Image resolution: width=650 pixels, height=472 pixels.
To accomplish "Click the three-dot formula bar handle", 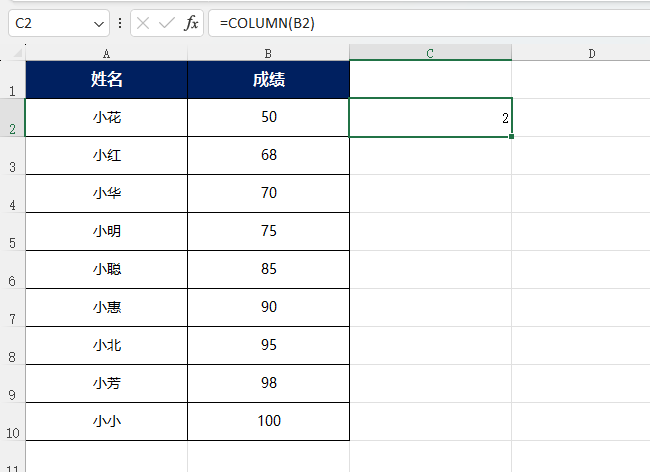I will pos(120,23).
